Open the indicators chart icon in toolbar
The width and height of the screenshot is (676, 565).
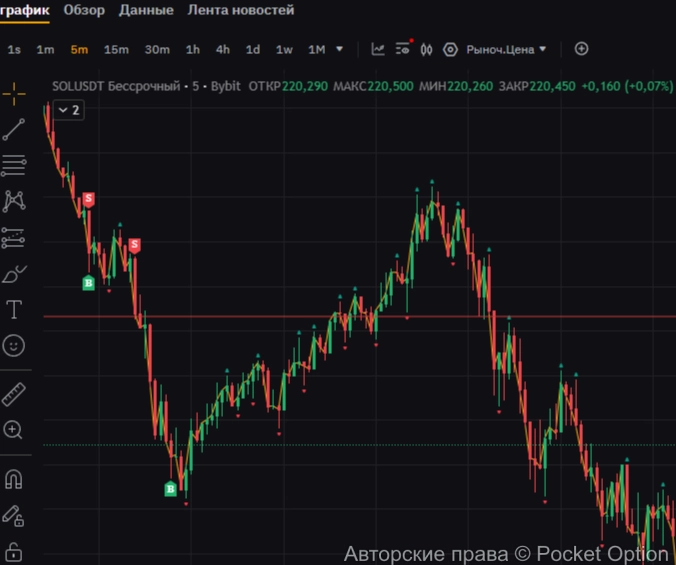click(378, 49)
